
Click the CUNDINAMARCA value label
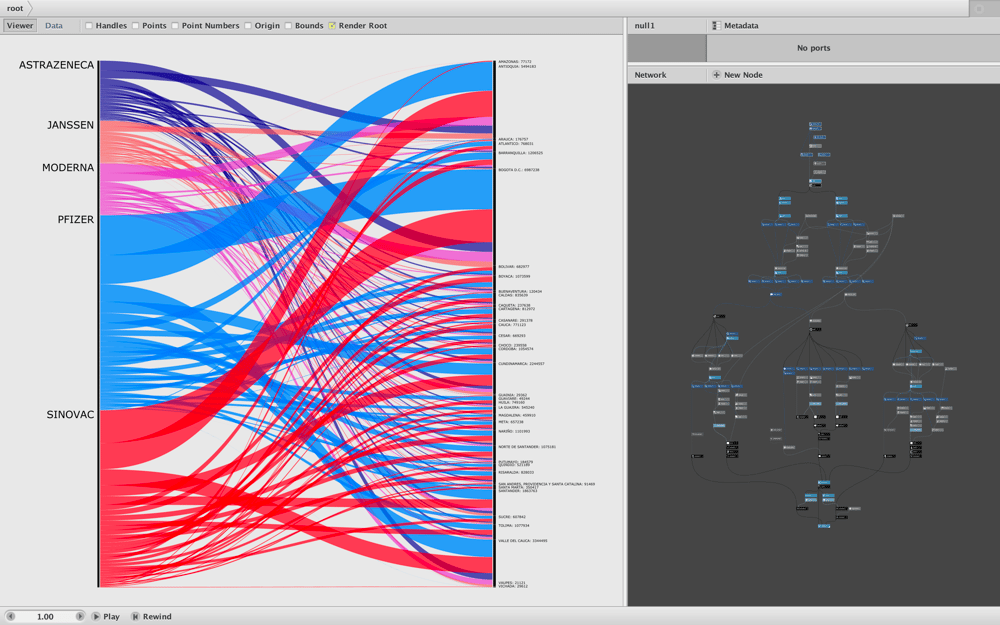tap(521, 364)
